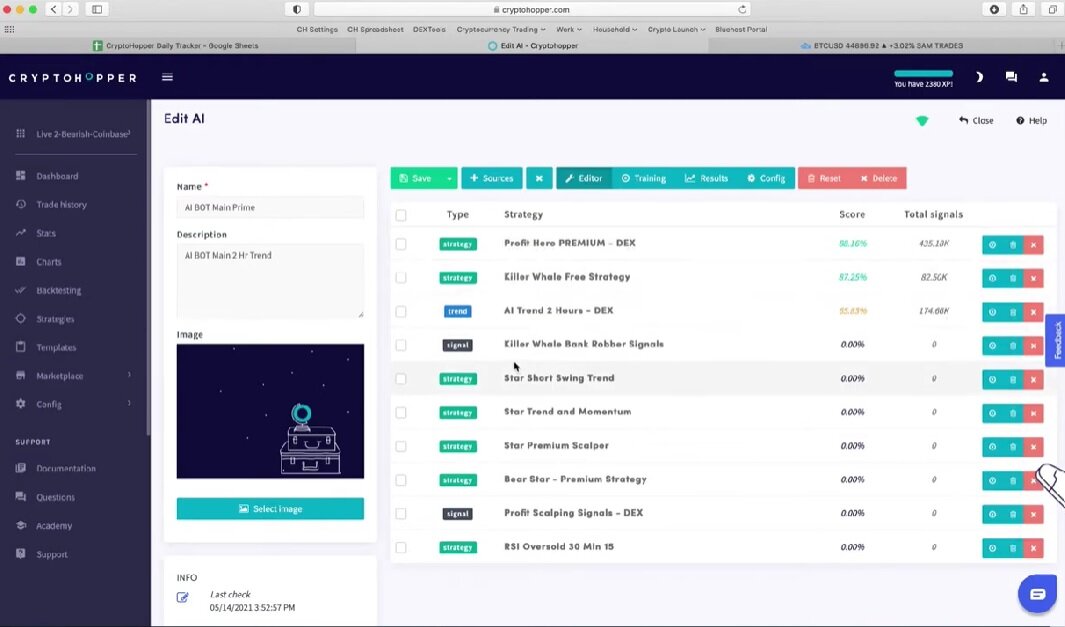Click round teal icon for Star Trend and Momentum
Screen dimensions: 1065x627
(992, 413)
